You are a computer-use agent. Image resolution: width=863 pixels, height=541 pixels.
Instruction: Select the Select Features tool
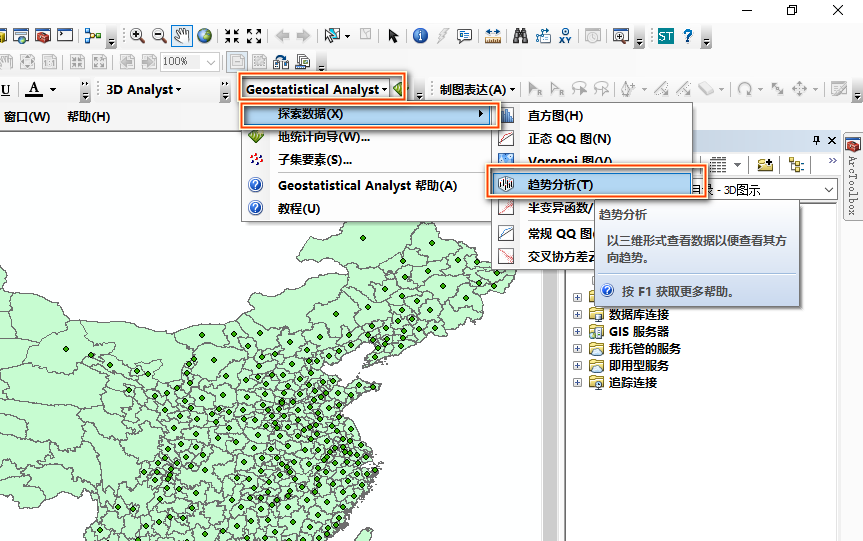click(x=332, y=36)
